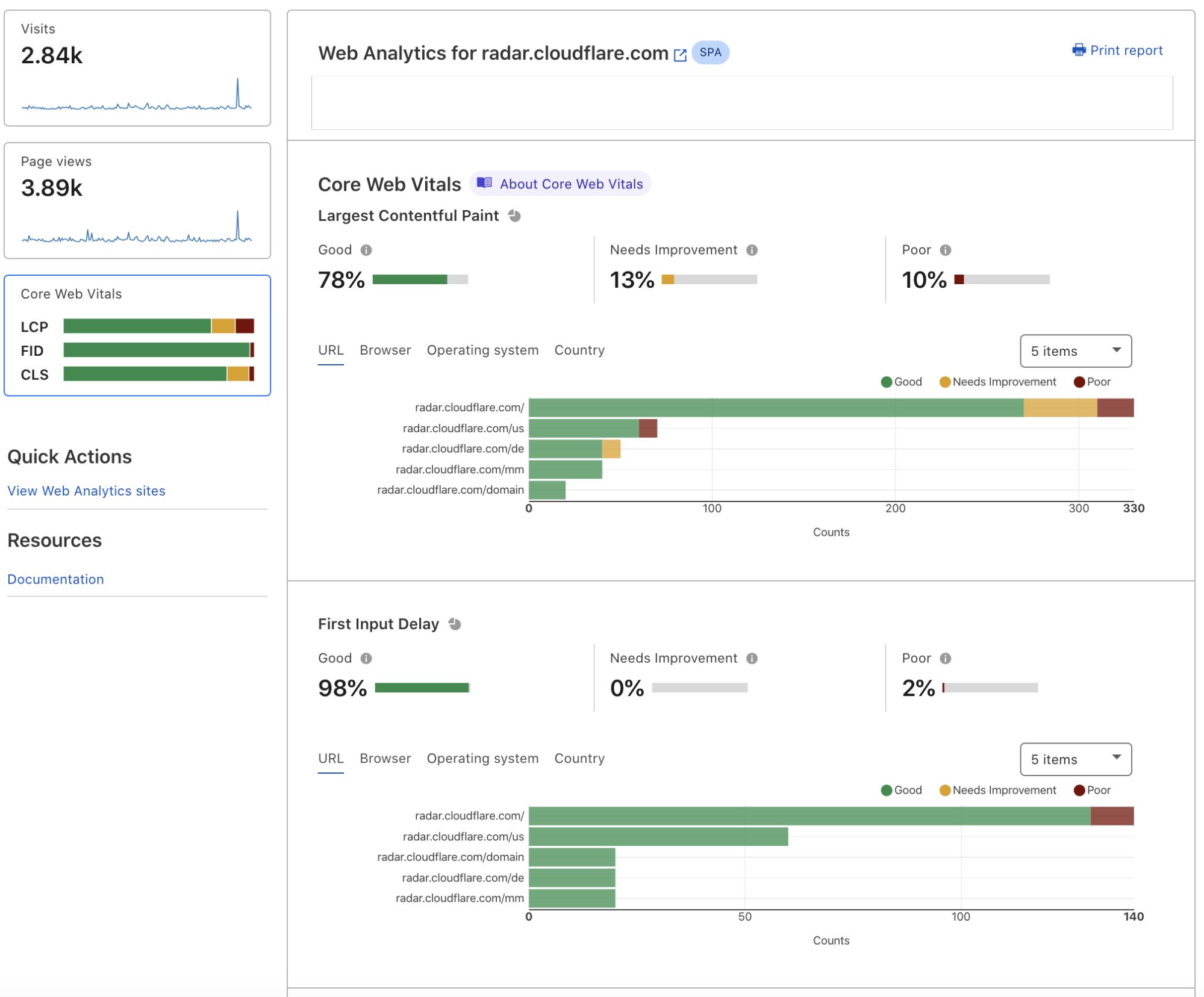Select the URL tab under Largest Contentful Paint
This screenshot has width=1204, height=997.
(x=331, y=350)
